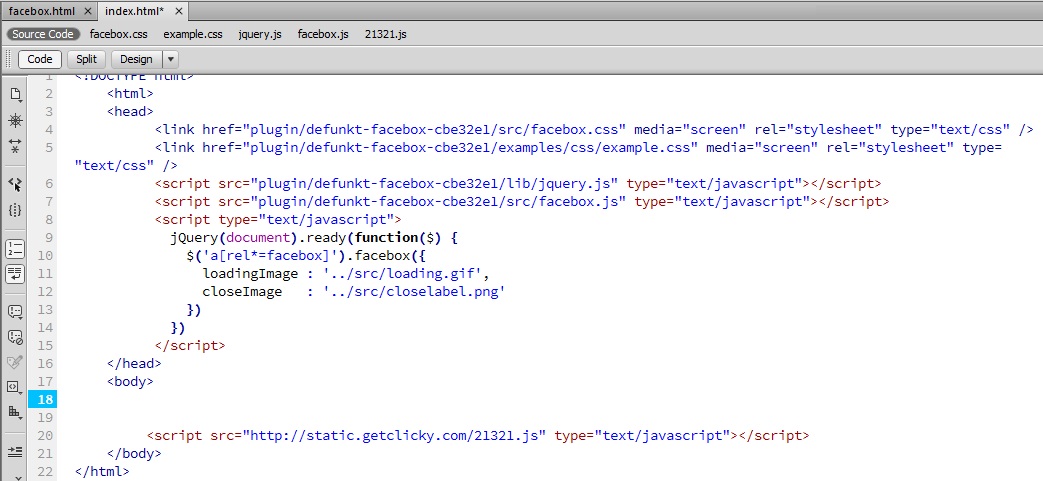This screenshot has height=481, width=1043.
Task: Close the index.html* tab
Action: point(177,12)
